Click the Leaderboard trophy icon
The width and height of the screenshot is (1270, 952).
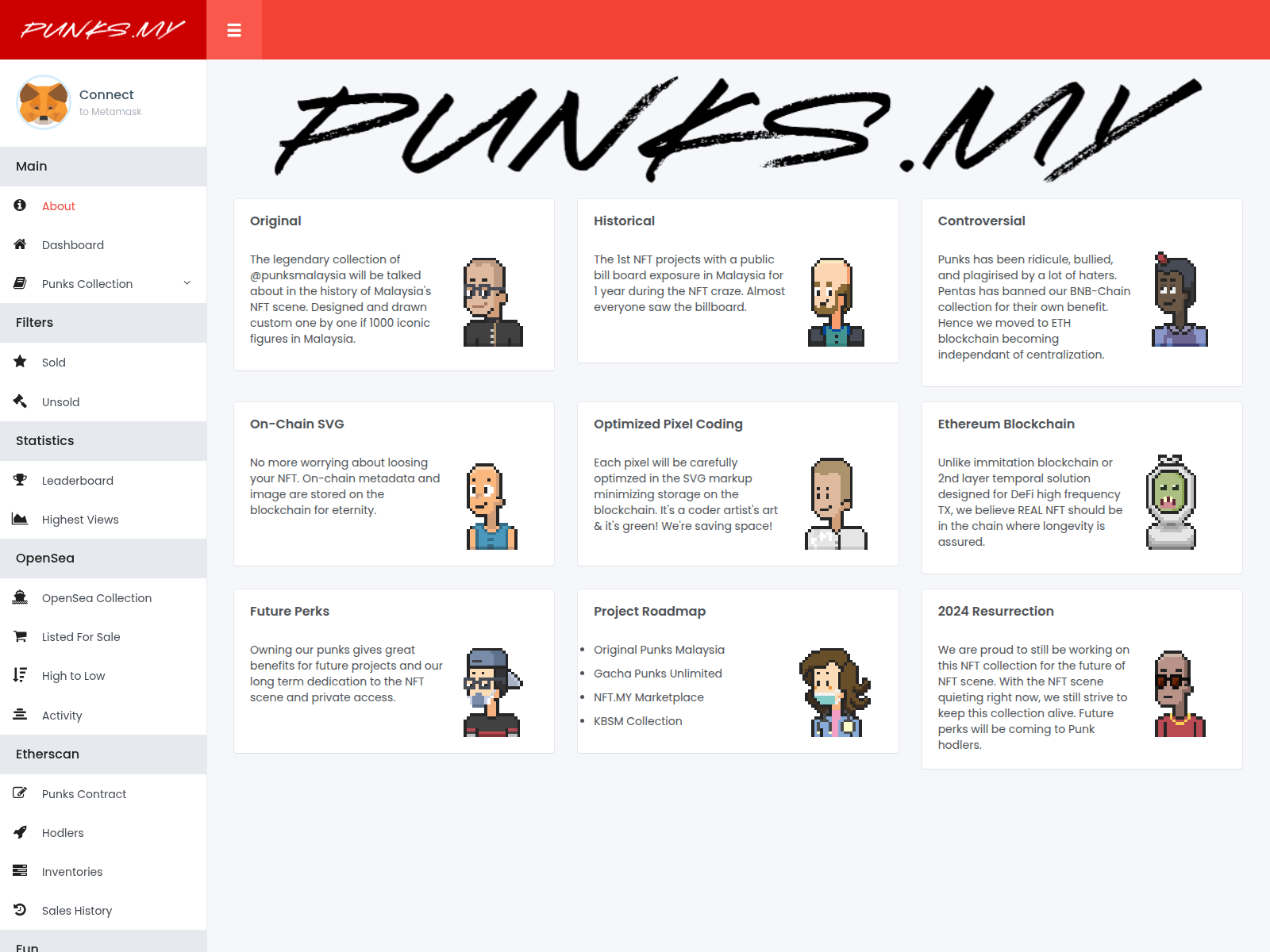pyautogui.click(x=20, y=480)
